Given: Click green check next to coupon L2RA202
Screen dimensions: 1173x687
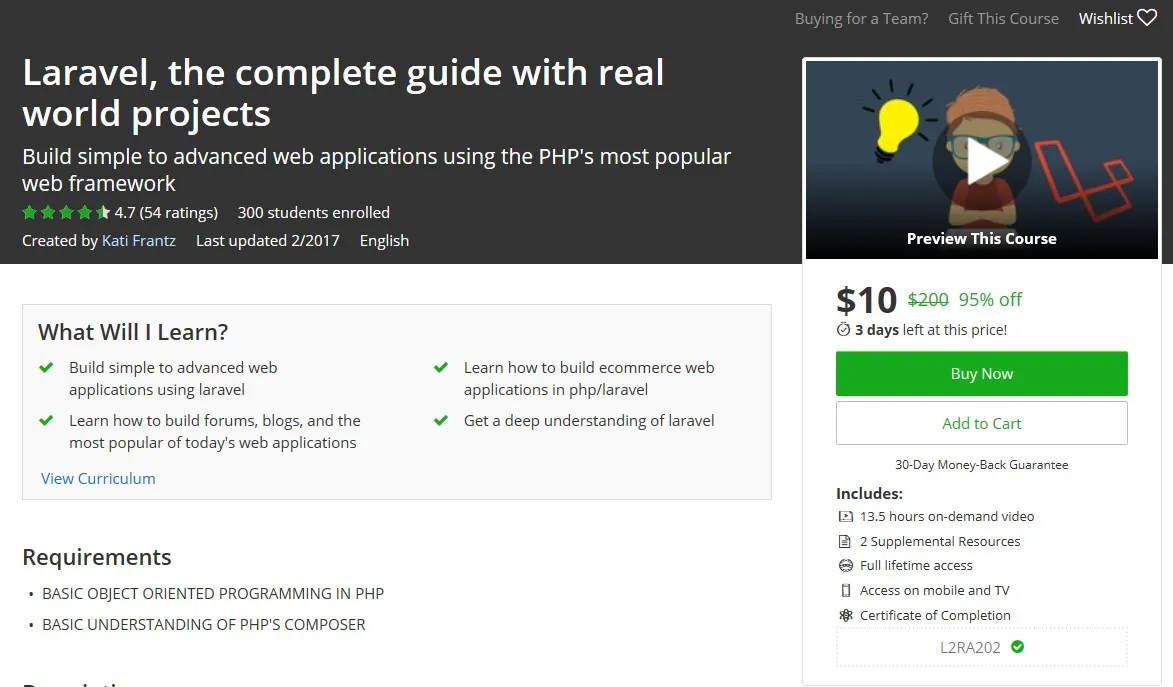Looking at the screenshot, I should 1017,647.
